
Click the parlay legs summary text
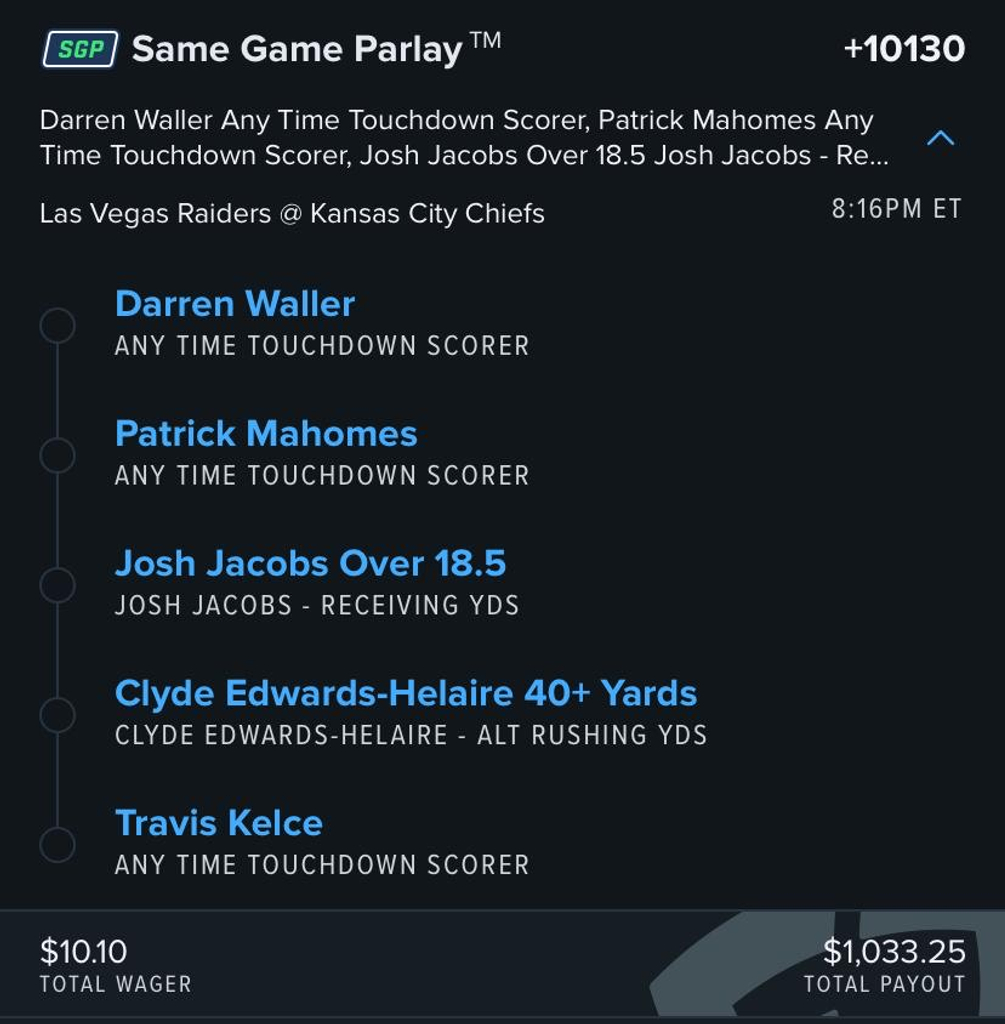[x=463, y=138]
